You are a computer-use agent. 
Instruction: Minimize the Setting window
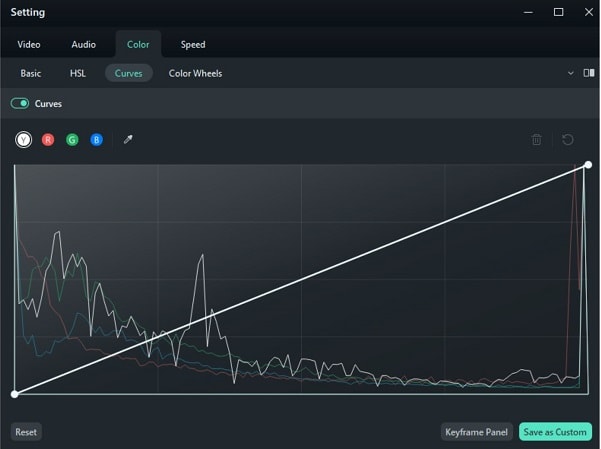[528, 12]
